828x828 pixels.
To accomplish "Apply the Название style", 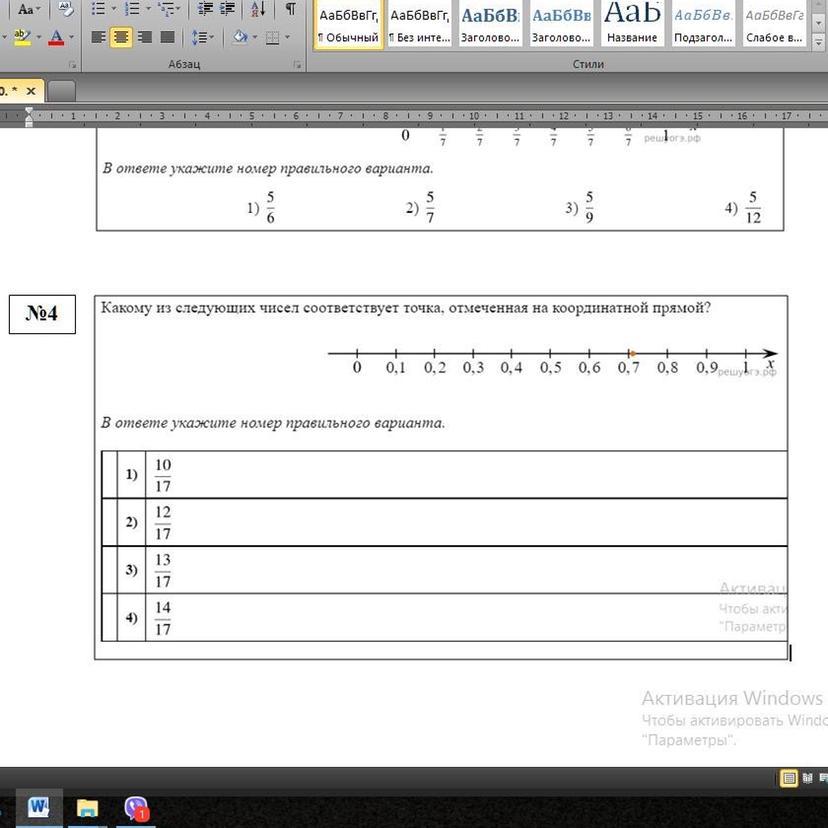I will (632, 25).
